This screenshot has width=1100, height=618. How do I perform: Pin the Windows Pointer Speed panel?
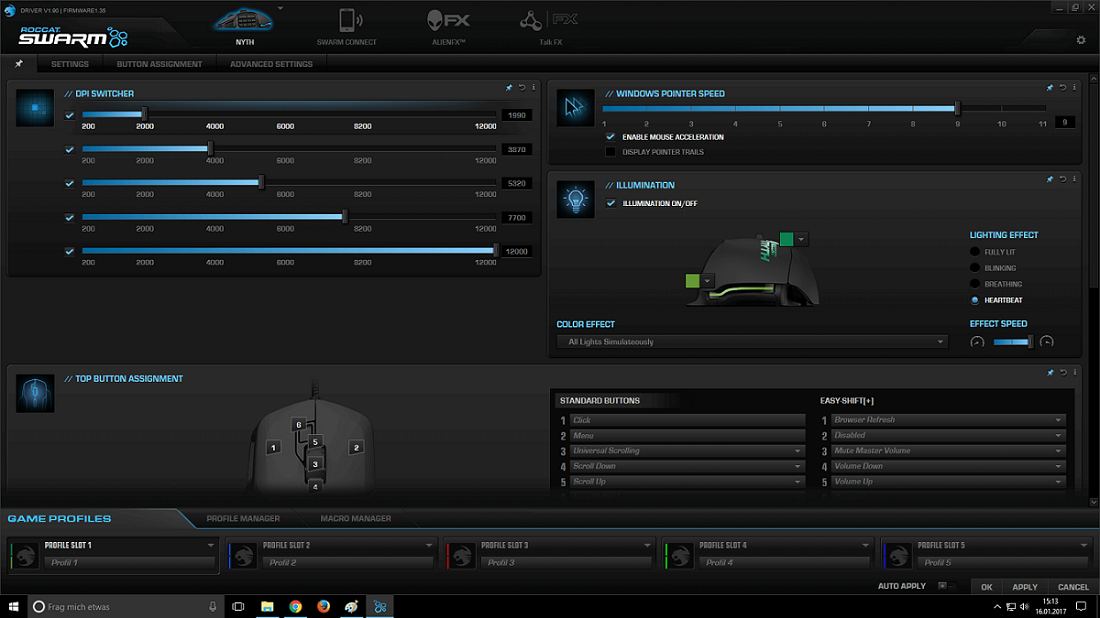(1049, 88)
